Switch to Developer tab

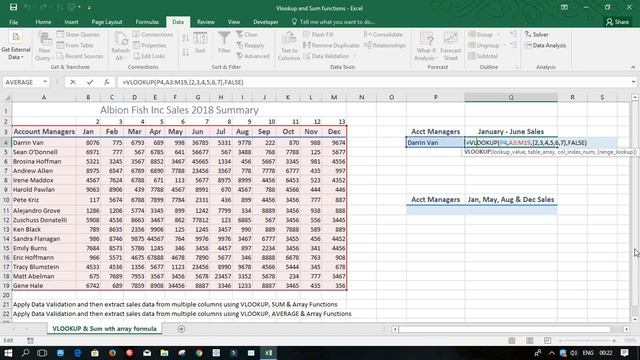[x=266, y=22]
